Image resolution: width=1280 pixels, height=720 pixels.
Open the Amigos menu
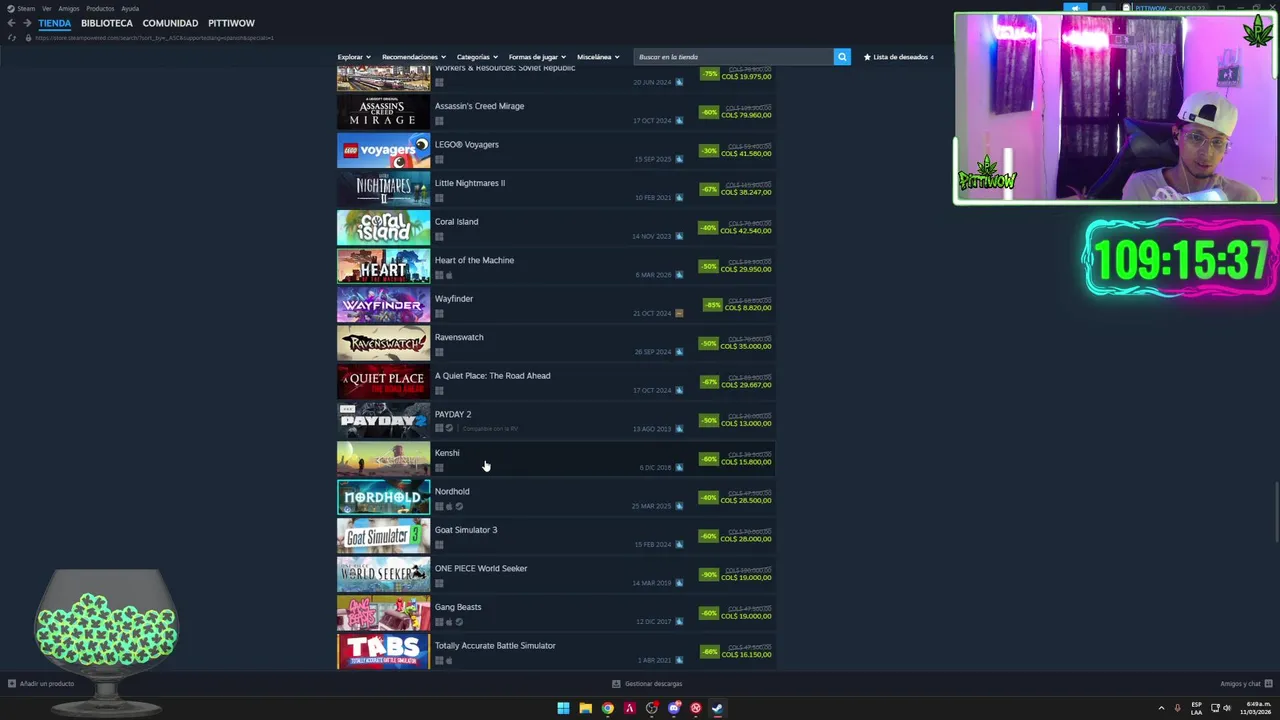(x=69, y=8)
